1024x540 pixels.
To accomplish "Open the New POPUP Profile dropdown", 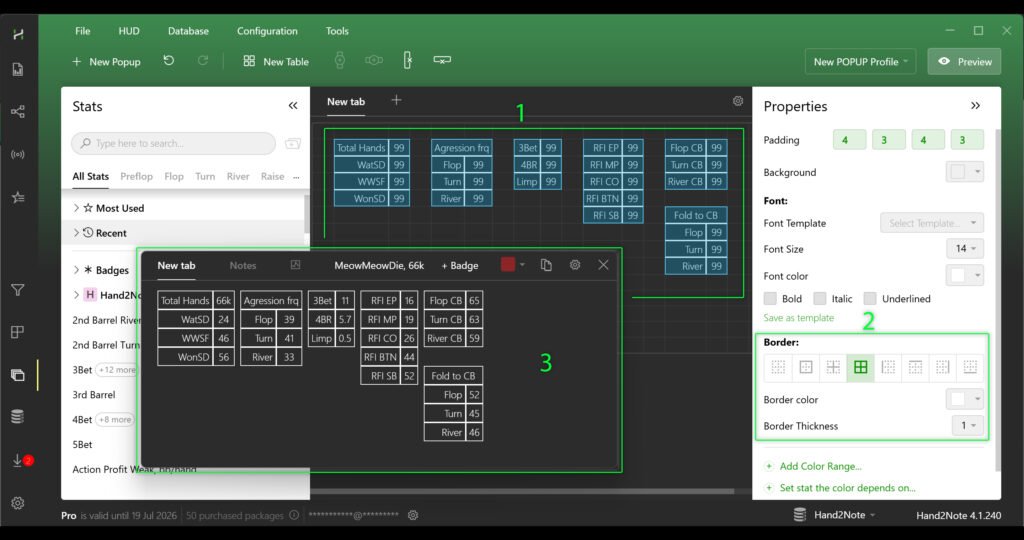I will [861, 61].
